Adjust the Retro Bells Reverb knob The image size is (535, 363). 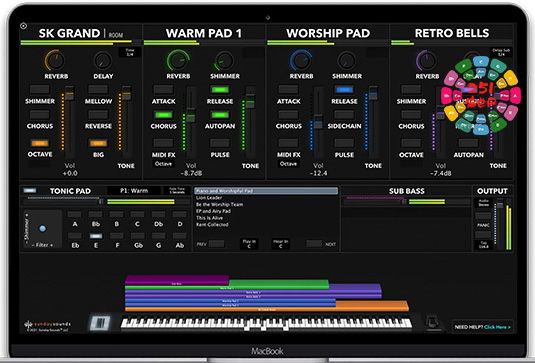[x=426, y=60]
